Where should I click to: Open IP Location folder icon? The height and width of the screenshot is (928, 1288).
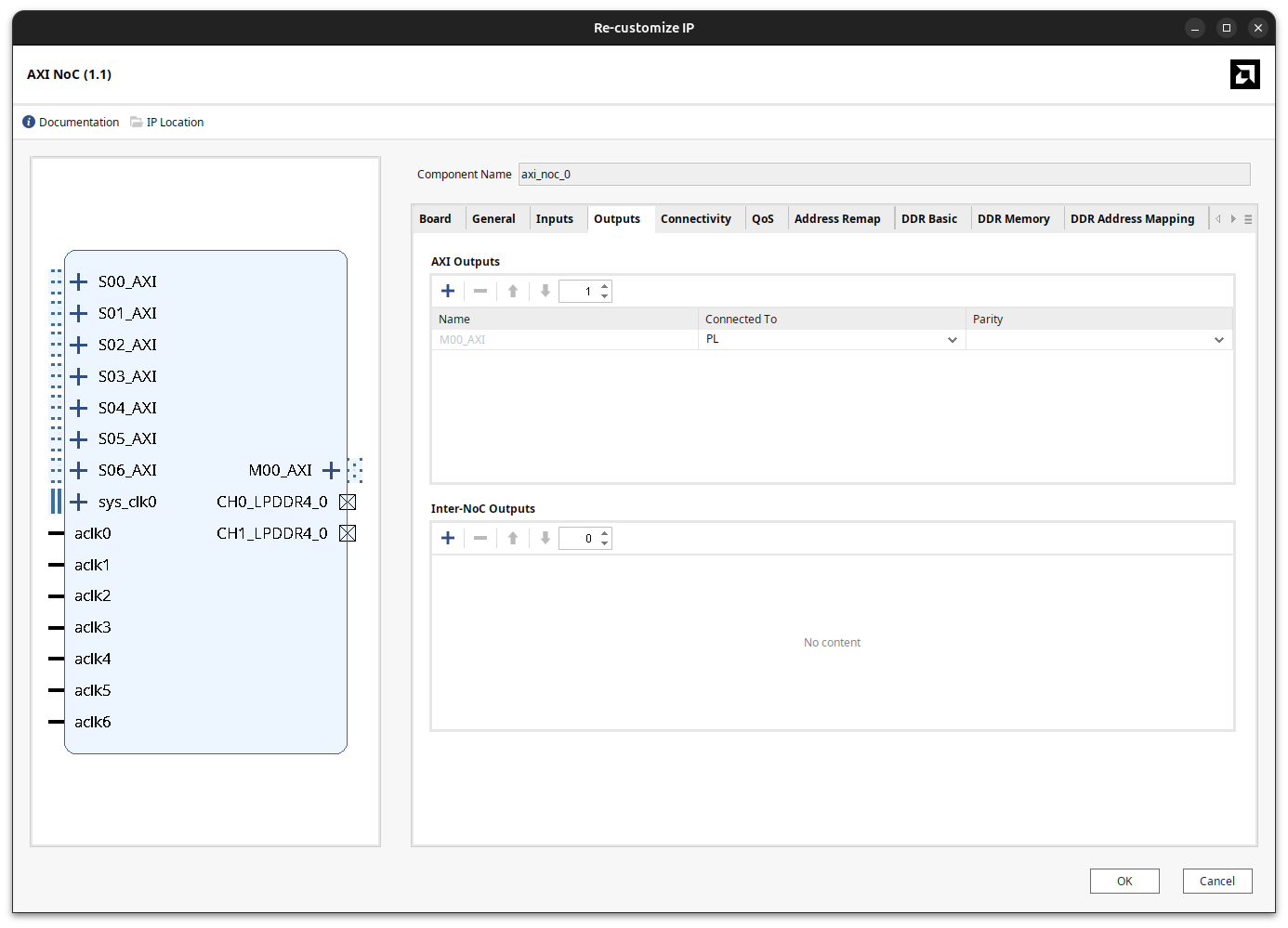click(x=137, y=122)
